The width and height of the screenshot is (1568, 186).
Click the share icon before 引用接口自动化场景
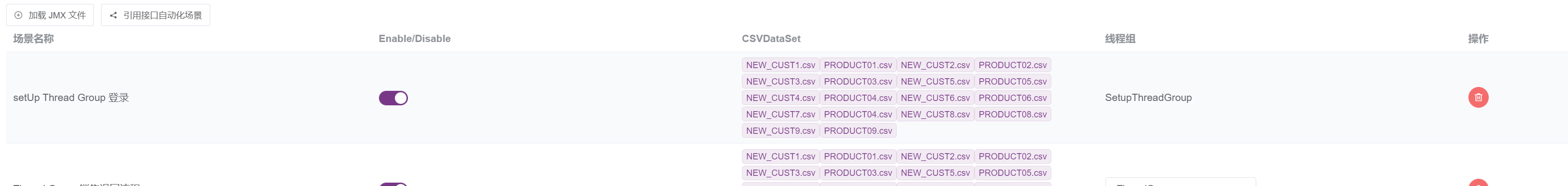113,15
